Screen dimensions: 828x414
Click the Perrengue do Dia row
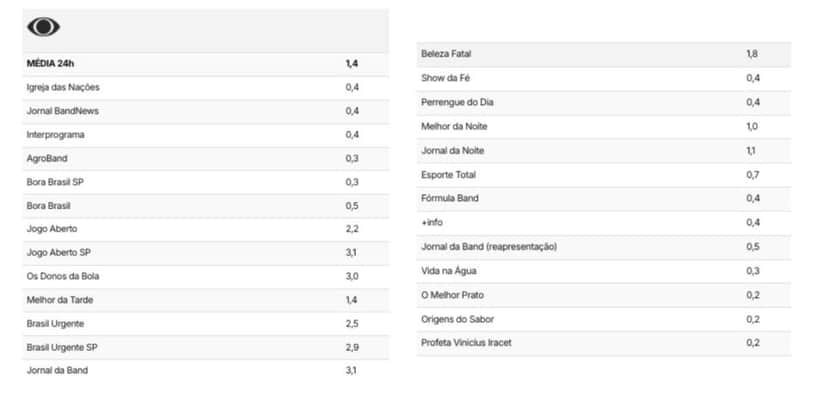click(x=604, y=103)
